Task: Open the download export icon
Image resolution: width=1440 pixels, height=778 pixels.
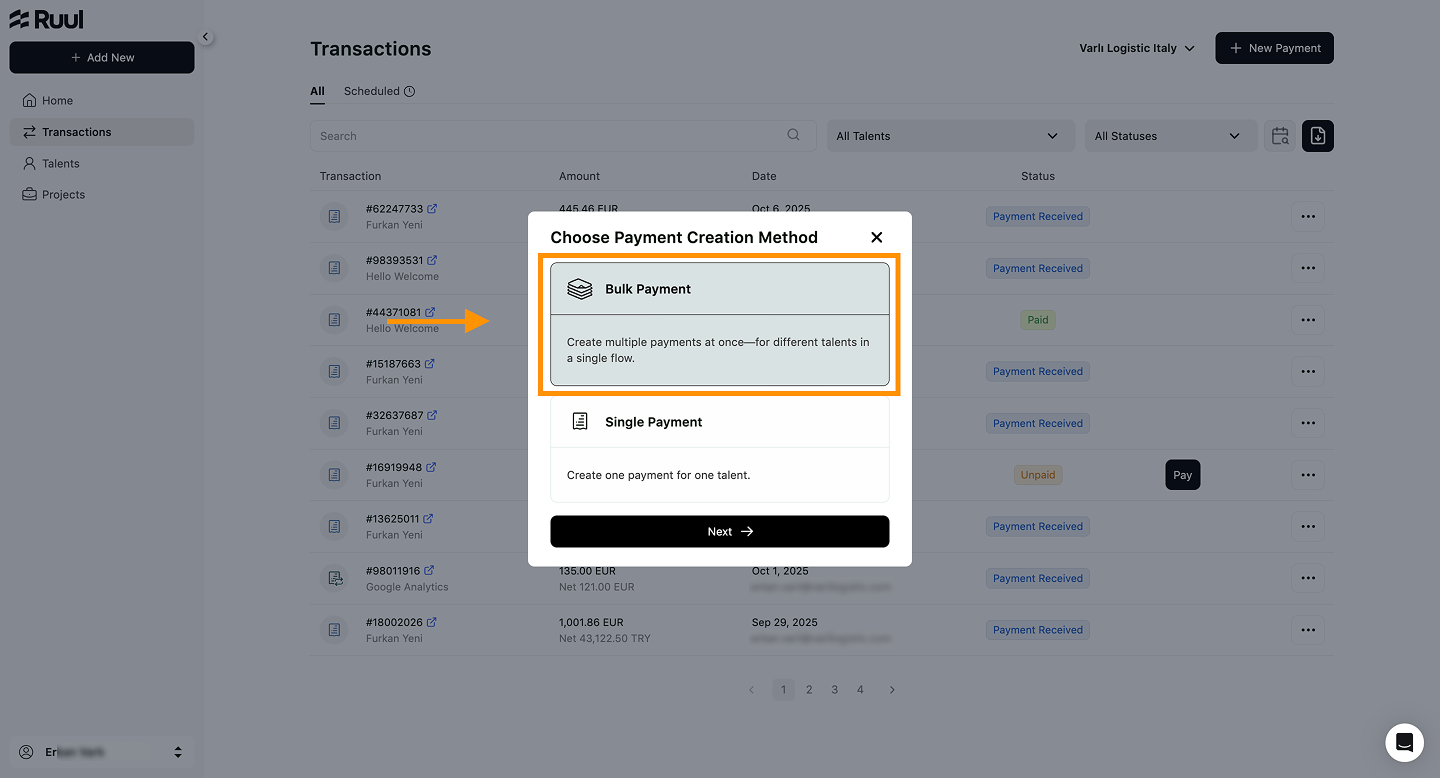Action: tap(1317, 136)
